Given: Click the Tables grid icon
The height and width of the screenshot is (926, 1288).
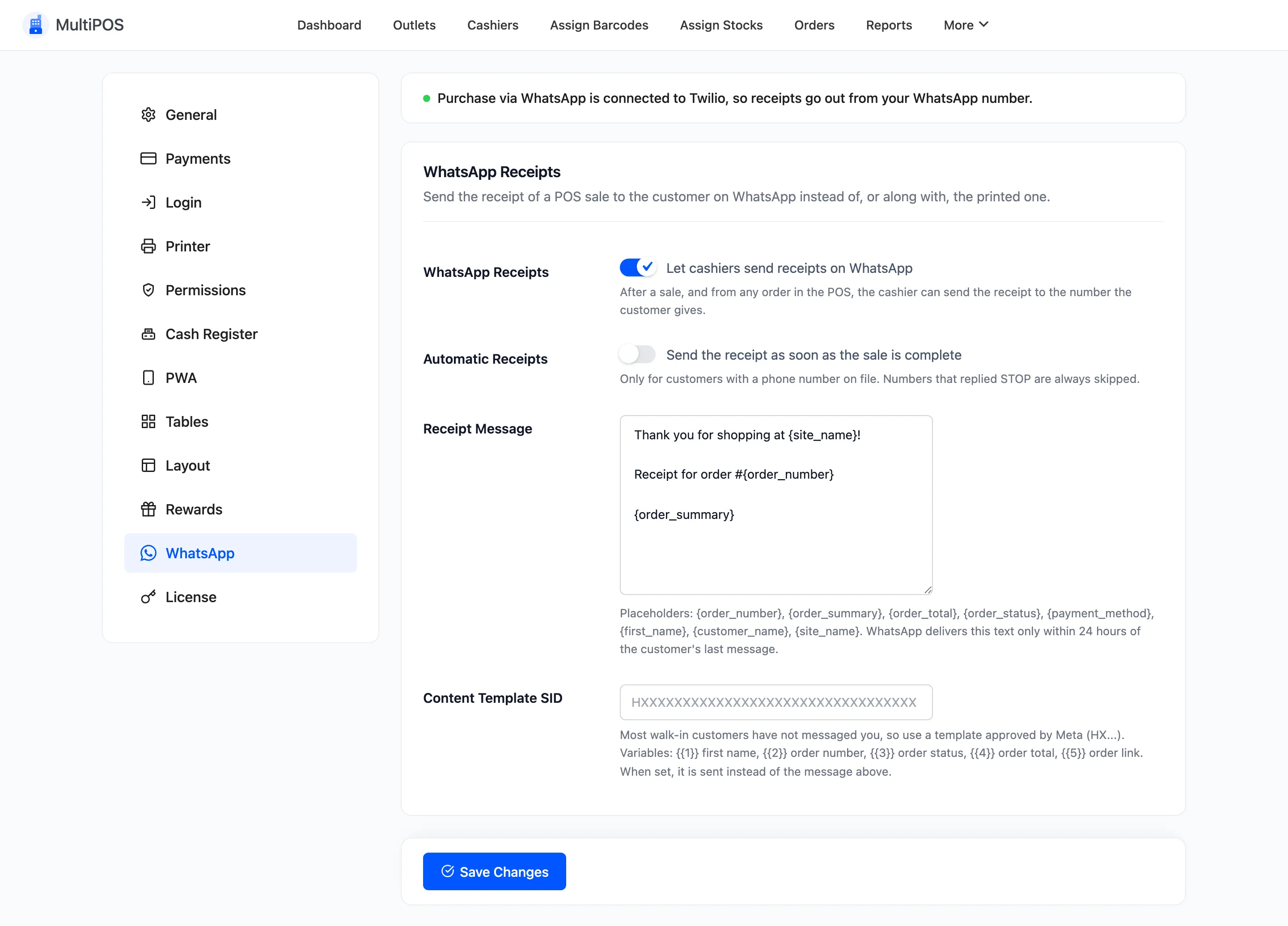Looking at the screenshot, I should click(x=148, y=421).
